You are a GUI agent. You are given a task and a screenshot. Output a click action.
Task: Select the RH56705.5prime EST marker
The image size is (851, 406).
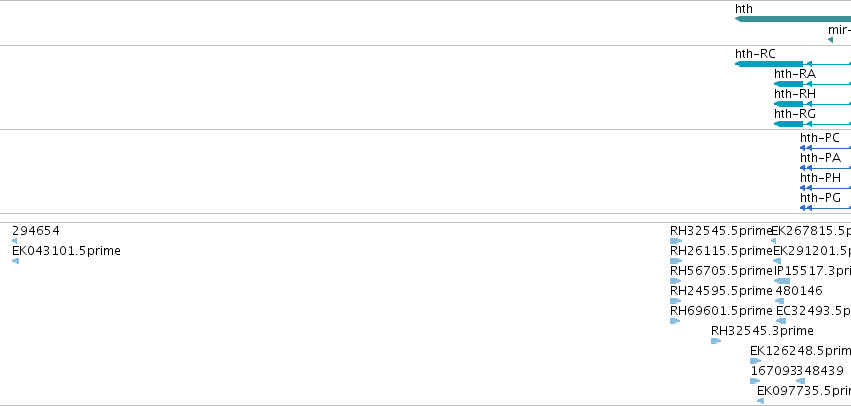point(675,281)
